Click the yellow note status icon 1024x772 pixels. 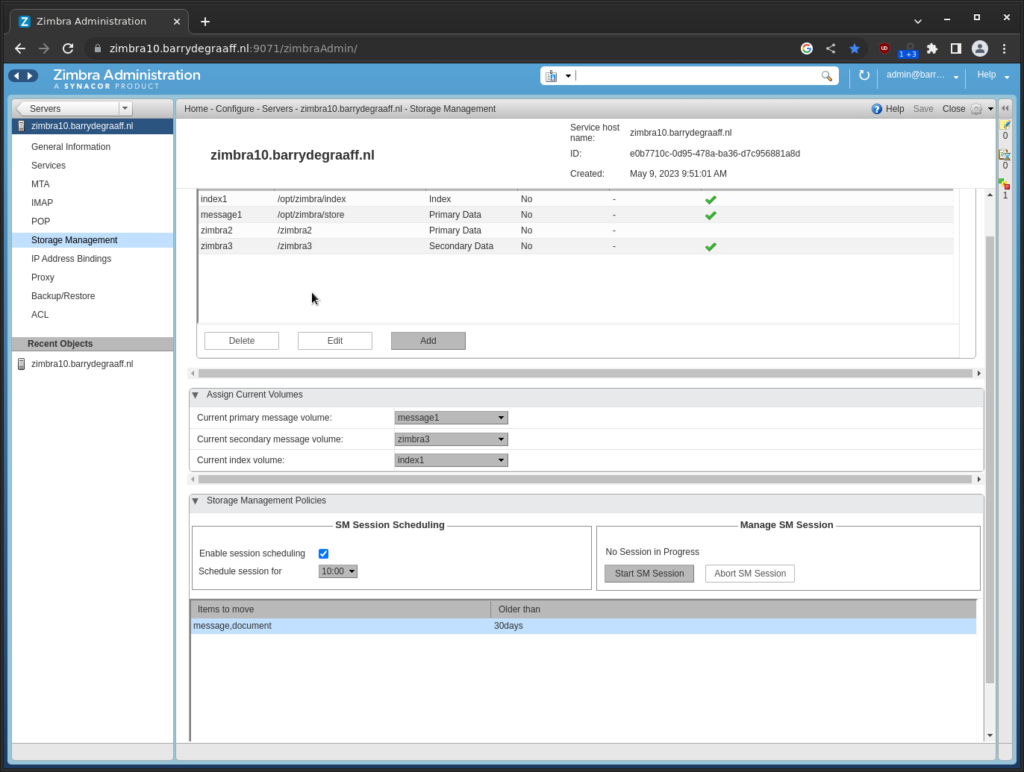click(x=1005, y=125)
